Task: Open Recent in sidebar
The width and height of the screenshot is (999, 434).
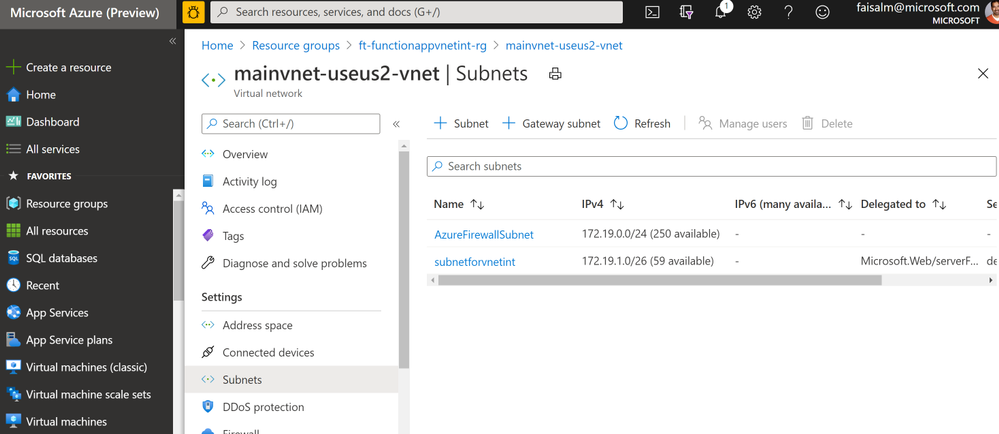Action: (x=43, y=286)
